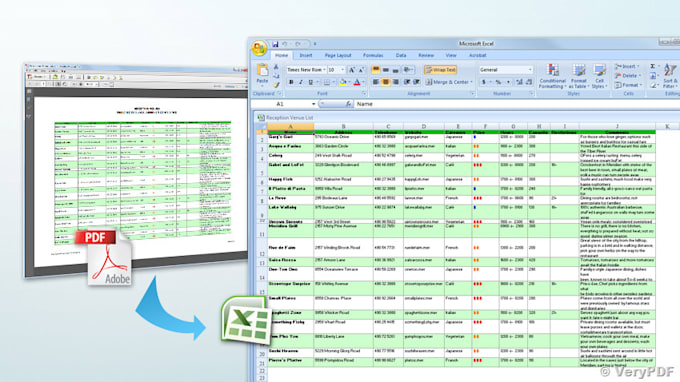Image resolution: width=680 pixels, height=382 pixels.
Task: Open Sort & Filter tool
Action: point(670,76)
